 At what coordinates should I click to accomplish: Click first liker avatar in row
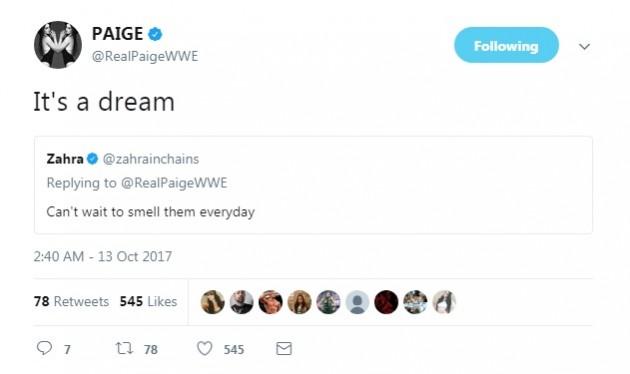click(213, 302)
